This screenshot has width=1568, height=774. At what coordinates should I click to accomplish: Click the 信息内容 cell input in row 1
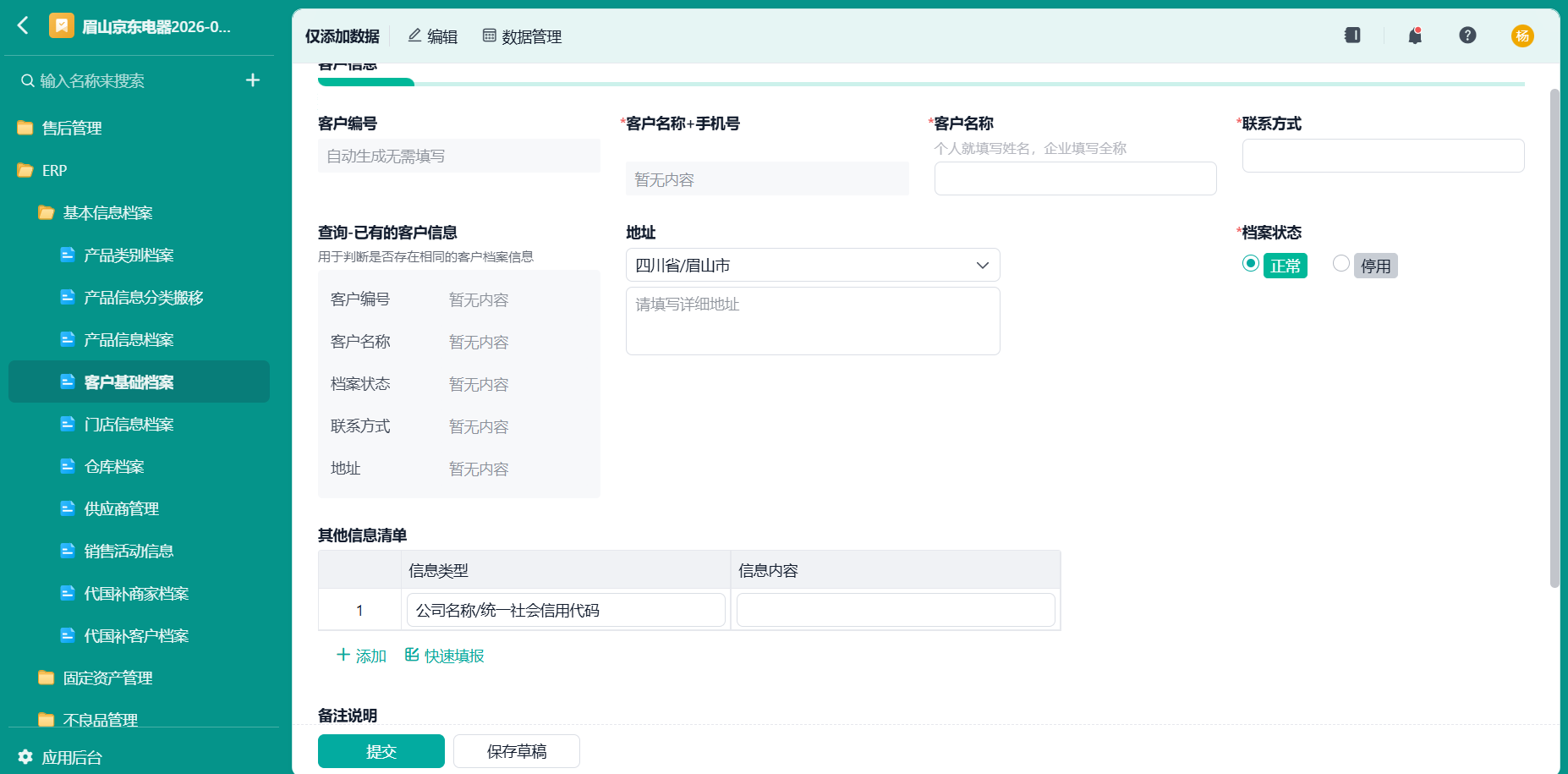(x=896, y=610)
